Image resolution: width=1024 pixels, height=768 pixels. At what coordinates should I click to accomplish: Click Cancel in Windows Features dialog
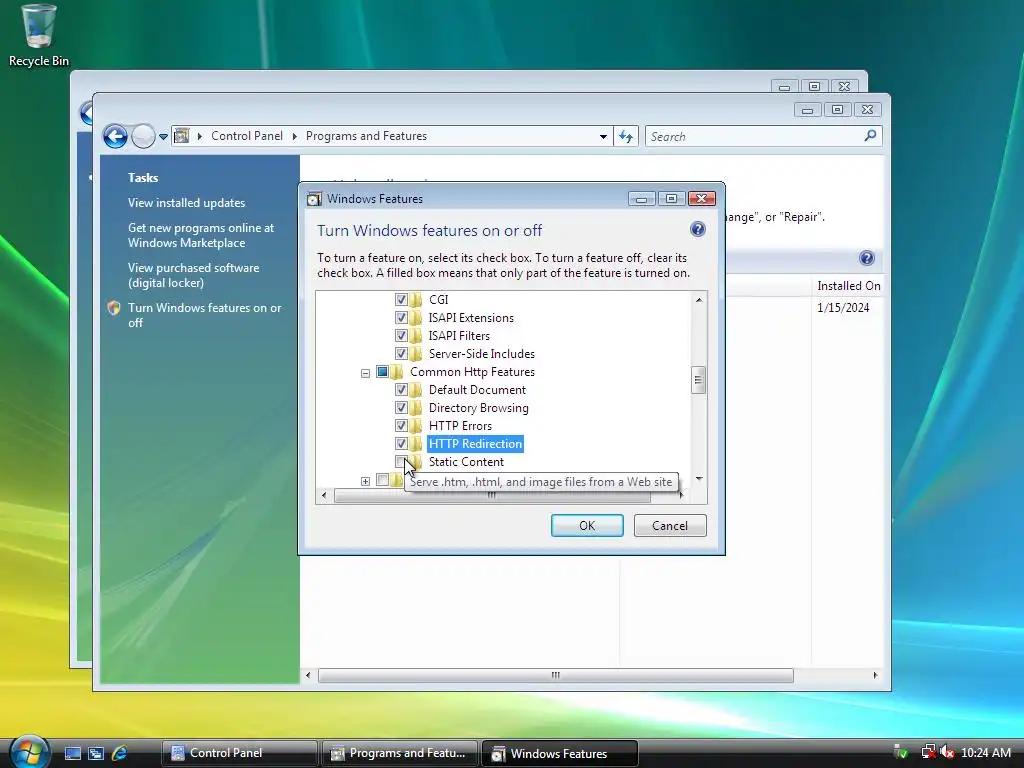click(x=670, y=526)
